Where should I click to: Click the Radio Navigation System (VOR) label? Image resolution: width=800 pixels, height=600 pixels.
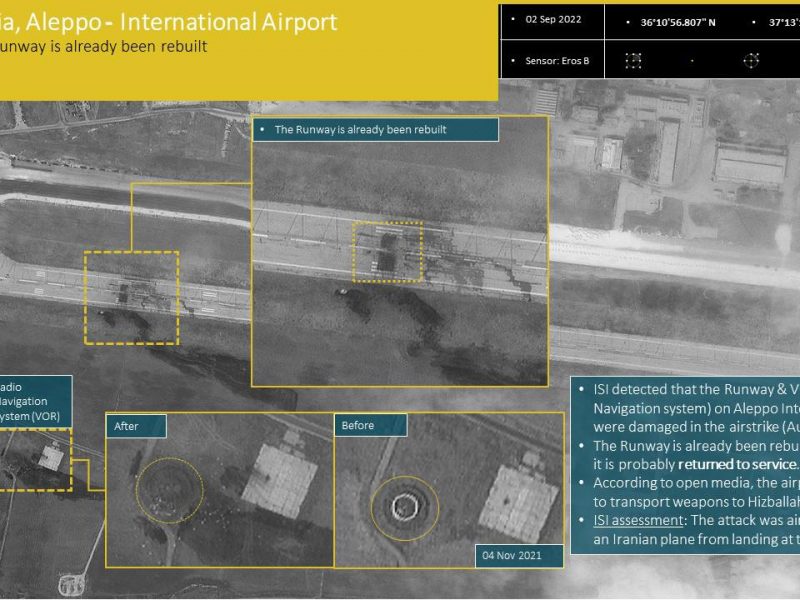pyautogui.click(x=33, y=402)
